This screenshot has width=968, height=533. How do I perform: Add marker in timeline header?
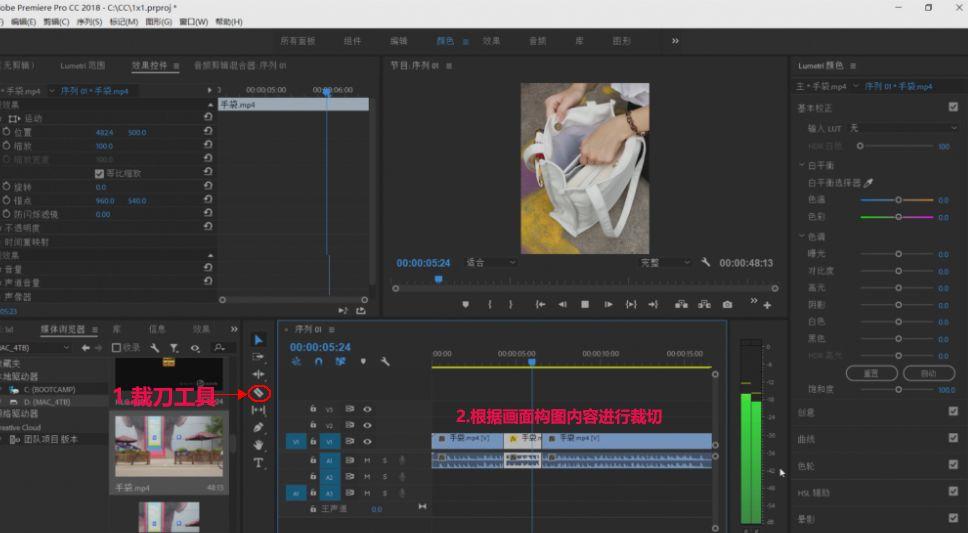point(363,361)
